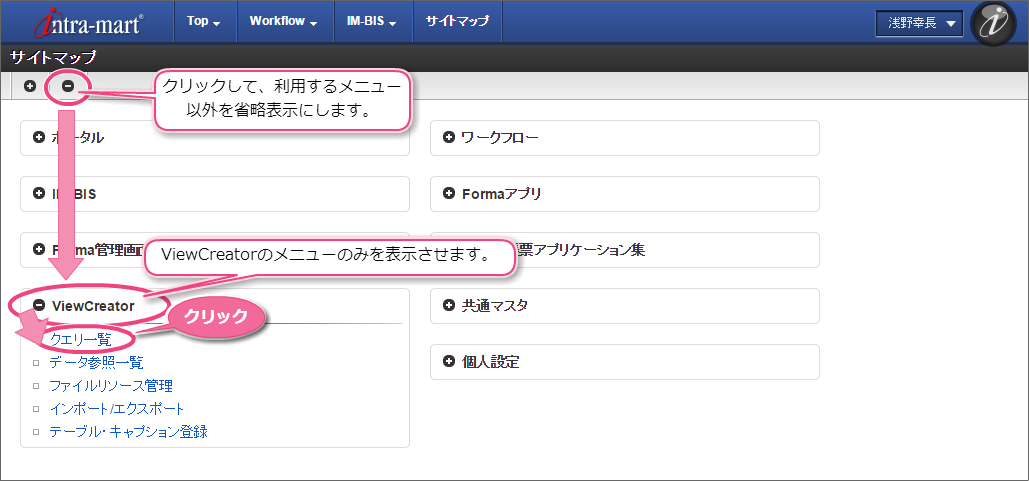Image resolution: width=1029 pixels, height=481 pixels.
Task: Open the インポート/エクスポート link
Action: tap(117, 408)
